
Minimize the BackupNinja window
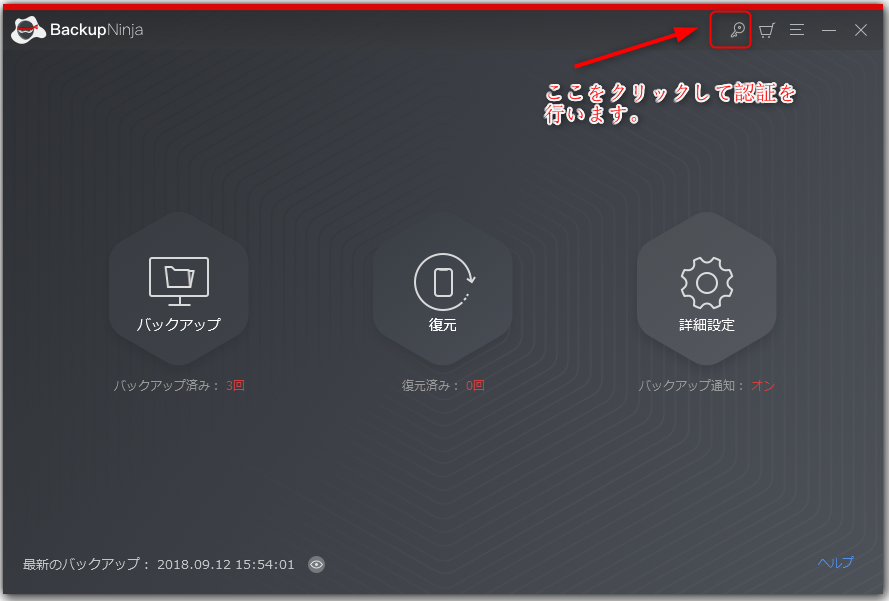829,30
